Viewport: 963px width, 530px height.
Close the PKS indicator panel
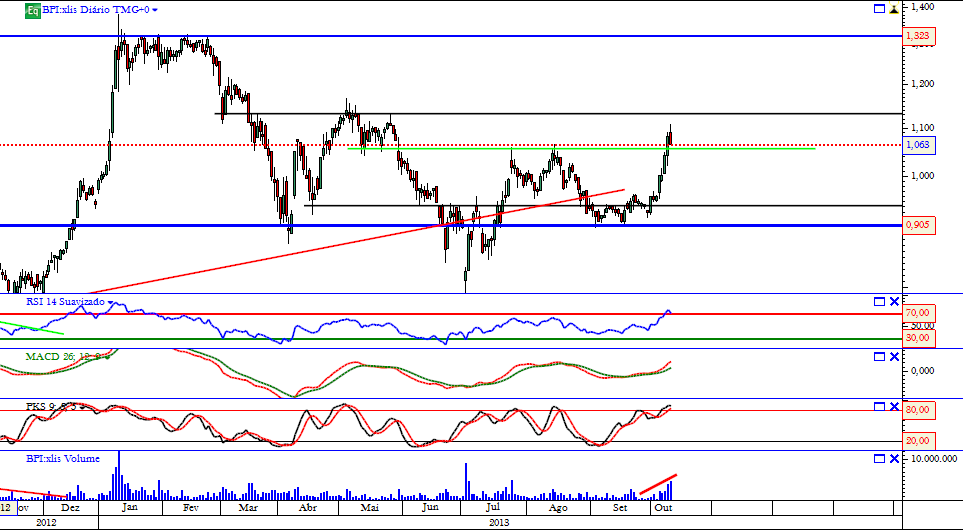pos(894,407)
